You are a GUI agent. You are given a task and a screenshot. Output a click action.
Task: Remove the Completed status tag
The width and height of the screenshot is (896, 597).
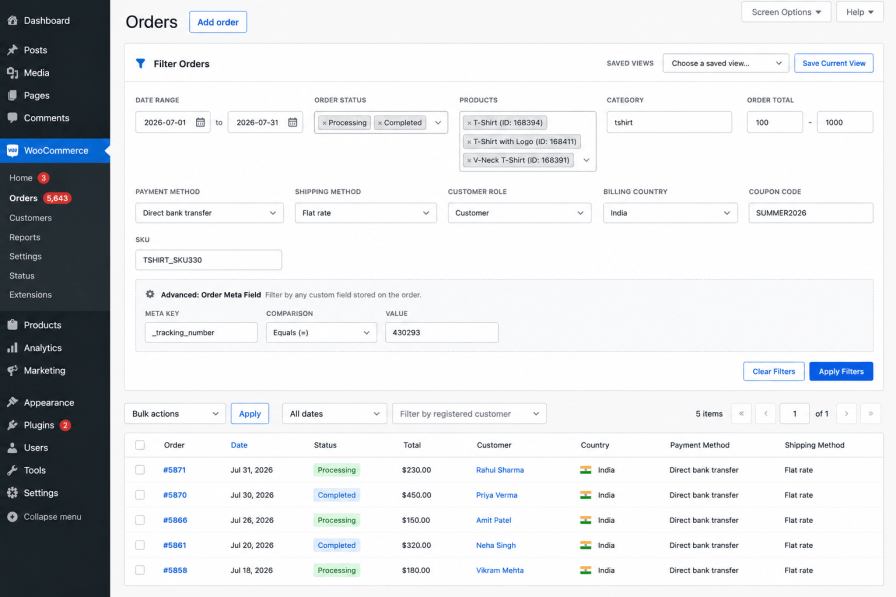(379, 123)
